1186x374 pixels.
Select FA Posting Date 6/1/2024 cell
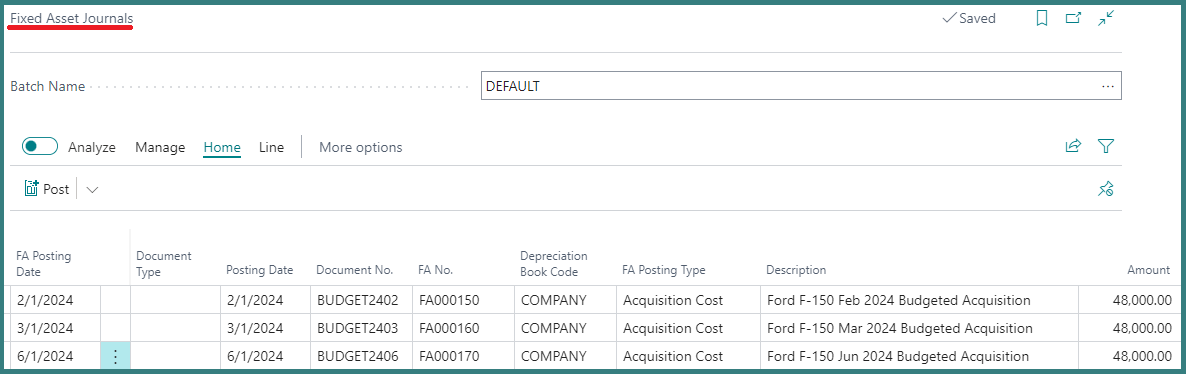point(55,356)
